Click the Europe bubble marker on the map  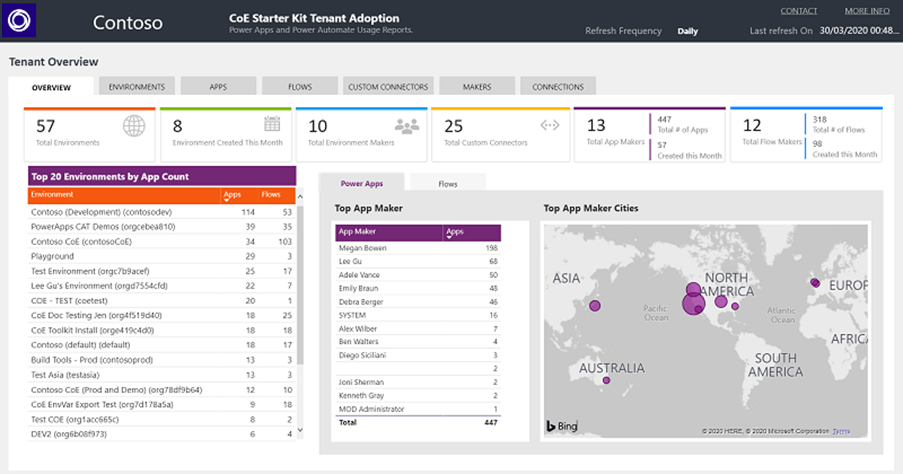pyautogui.click(x=814, y=284)
